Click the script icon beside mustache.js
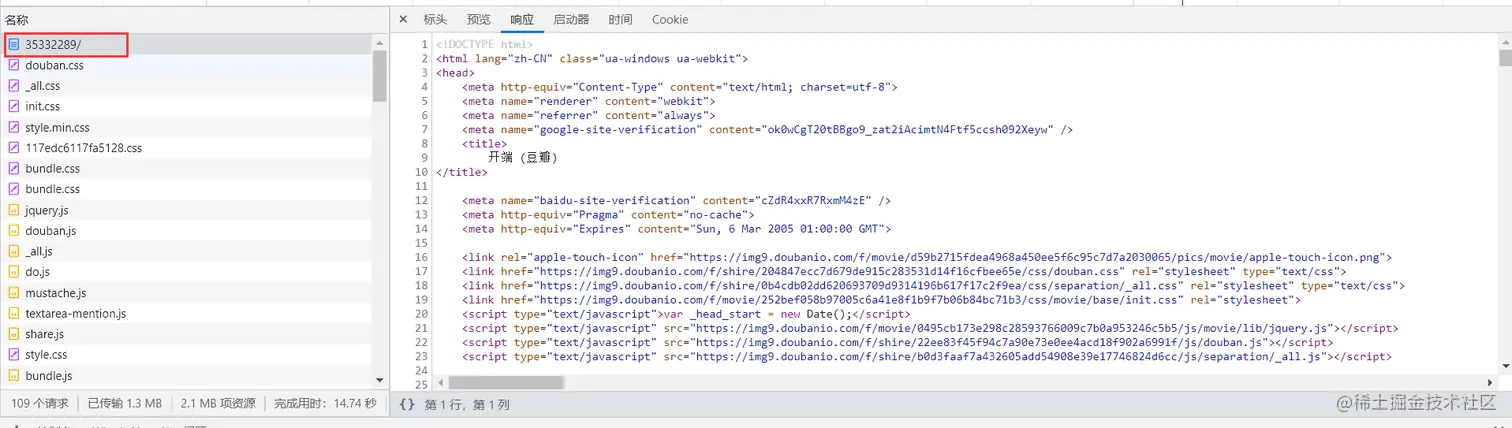The height and width of the screenshot is (428, 1512). [x=14, y=293]
